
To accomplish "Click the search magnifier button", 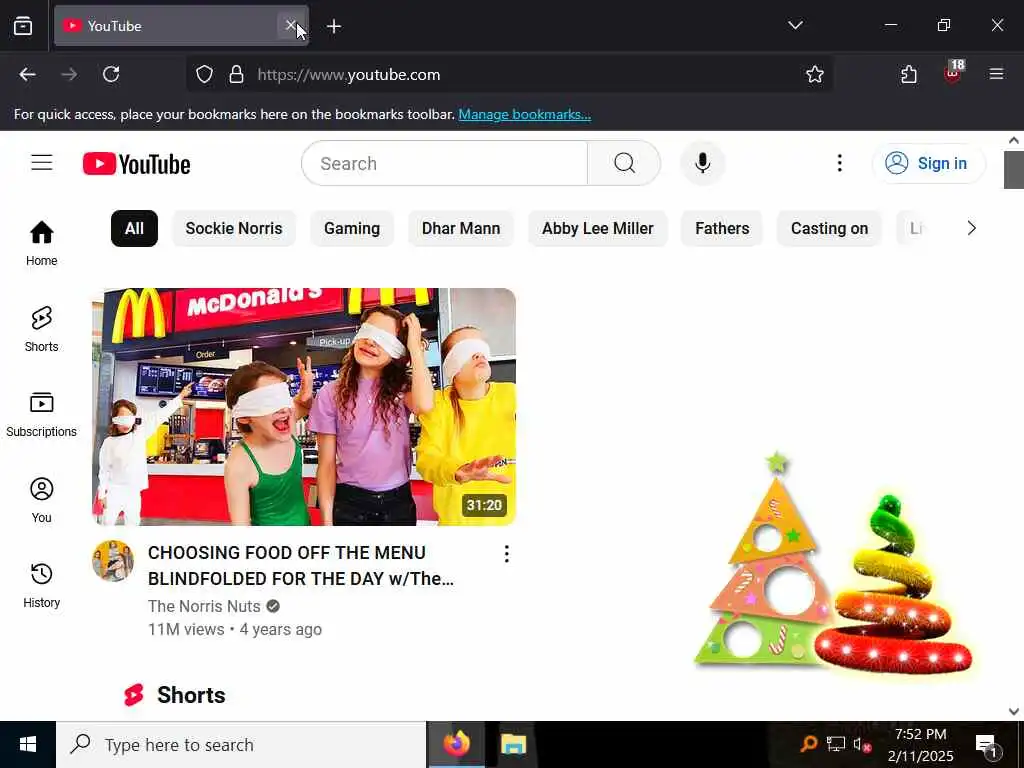I will click(624, 163).
